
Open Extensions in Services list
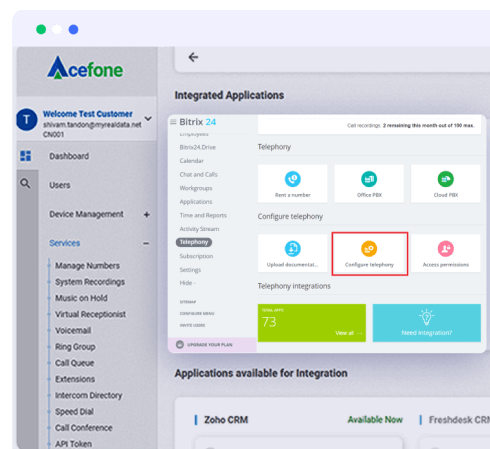coord(75,379)
